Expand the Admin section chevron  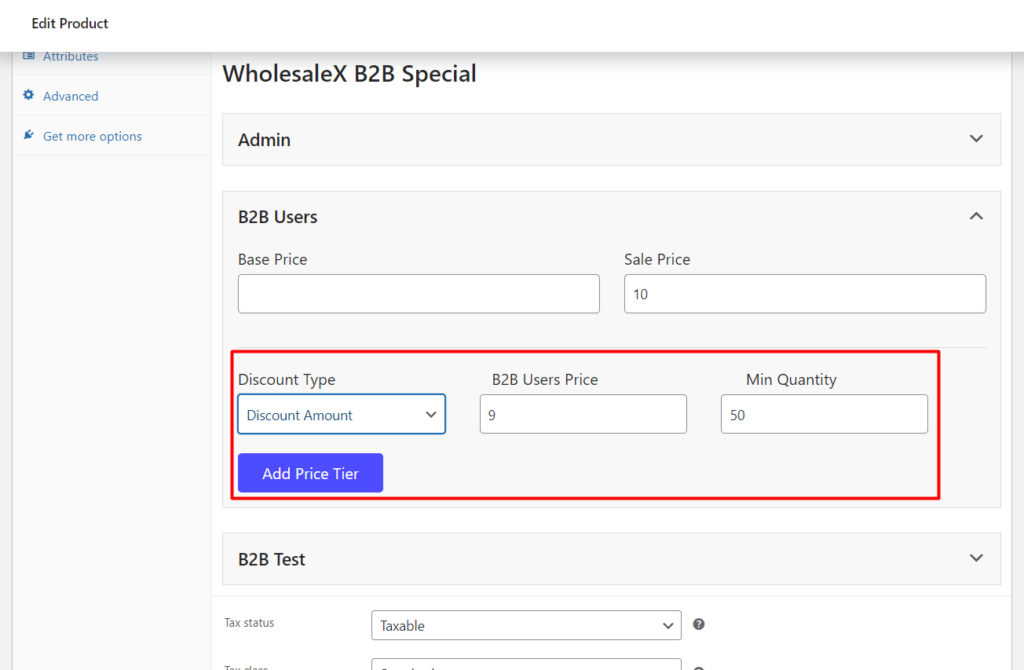(976, 138)
